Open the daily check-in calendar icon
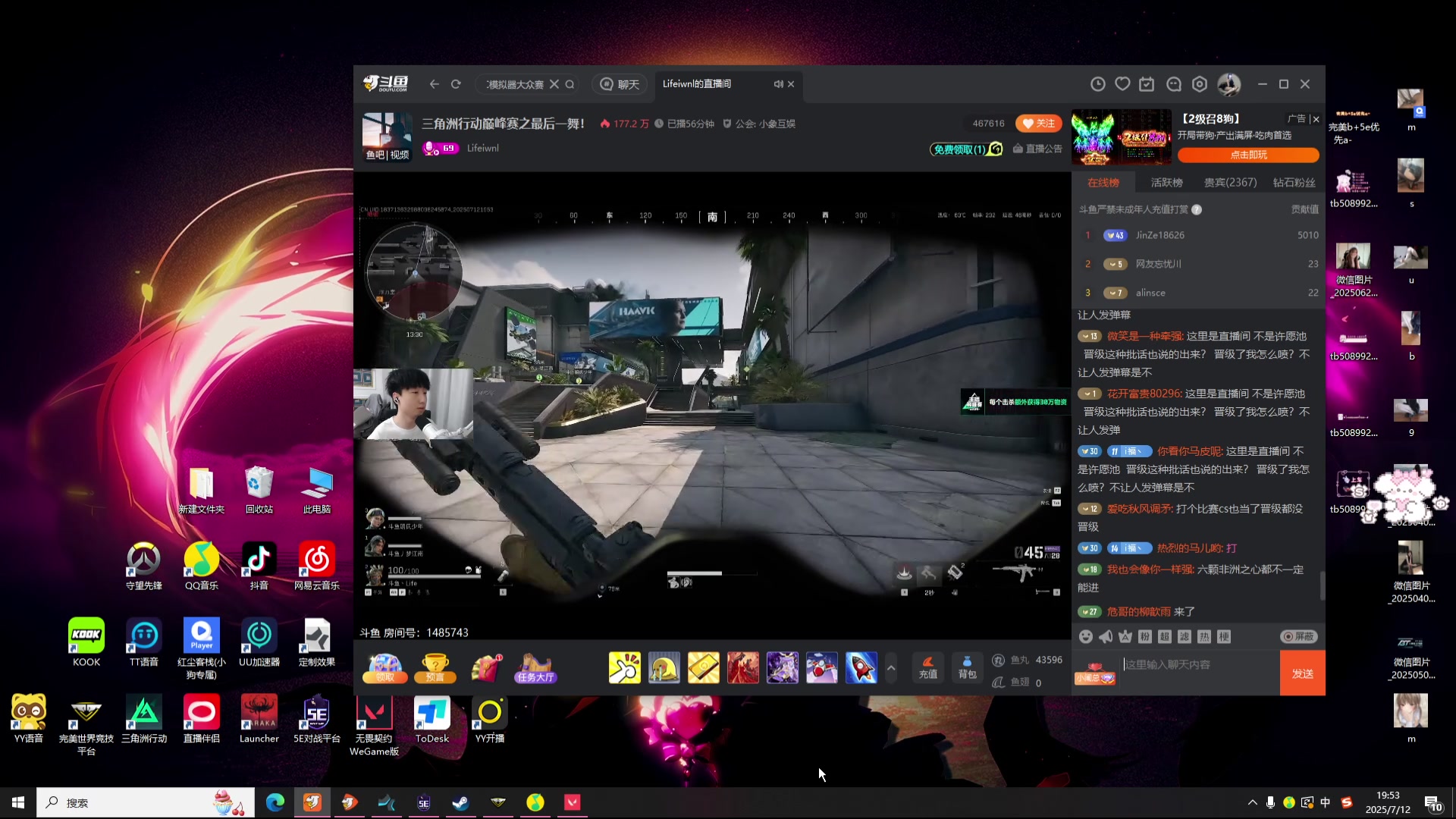 tap(1147, 84)
